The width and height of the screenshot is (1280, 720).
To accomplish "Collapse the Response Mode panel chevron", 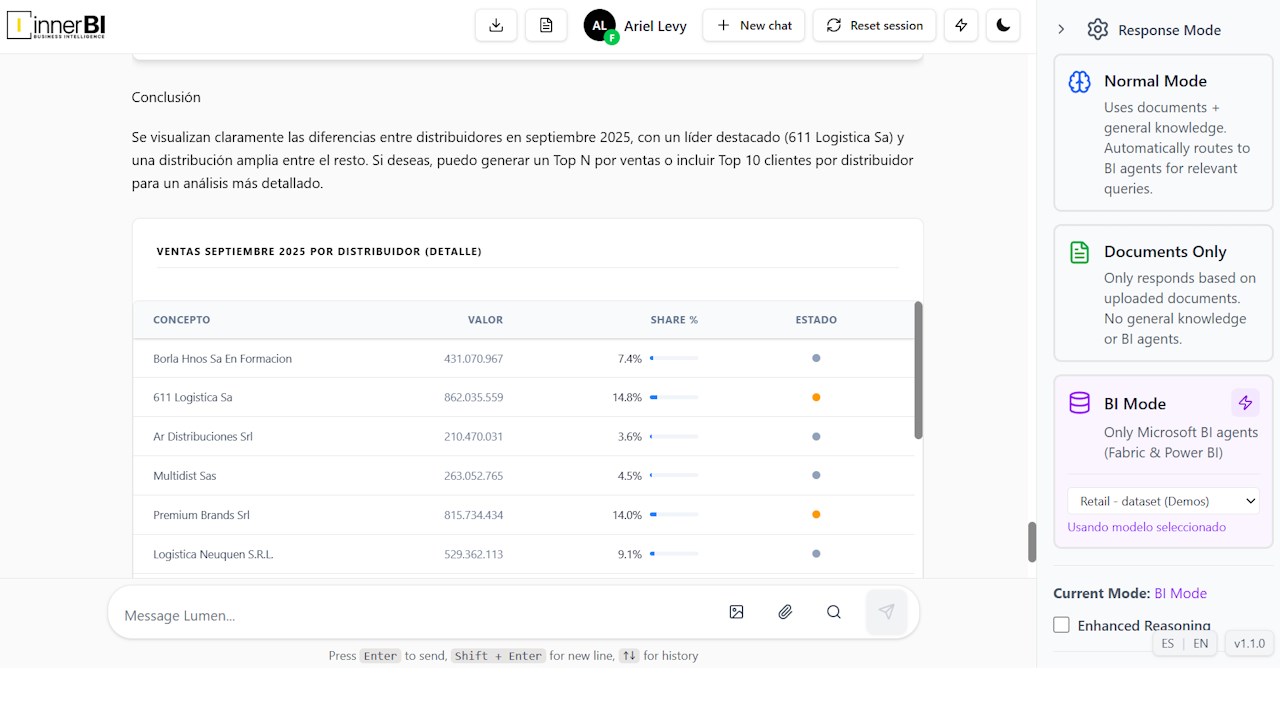I will tap(1061, 30).
